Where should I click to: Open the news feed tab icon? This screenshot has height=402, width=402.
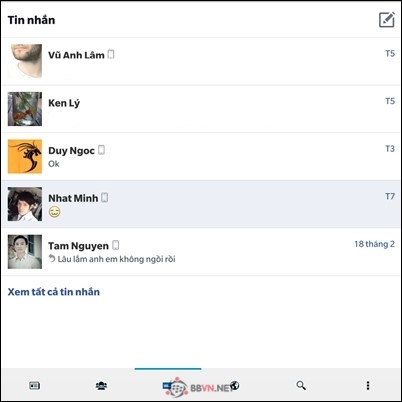tap(34, 386)
